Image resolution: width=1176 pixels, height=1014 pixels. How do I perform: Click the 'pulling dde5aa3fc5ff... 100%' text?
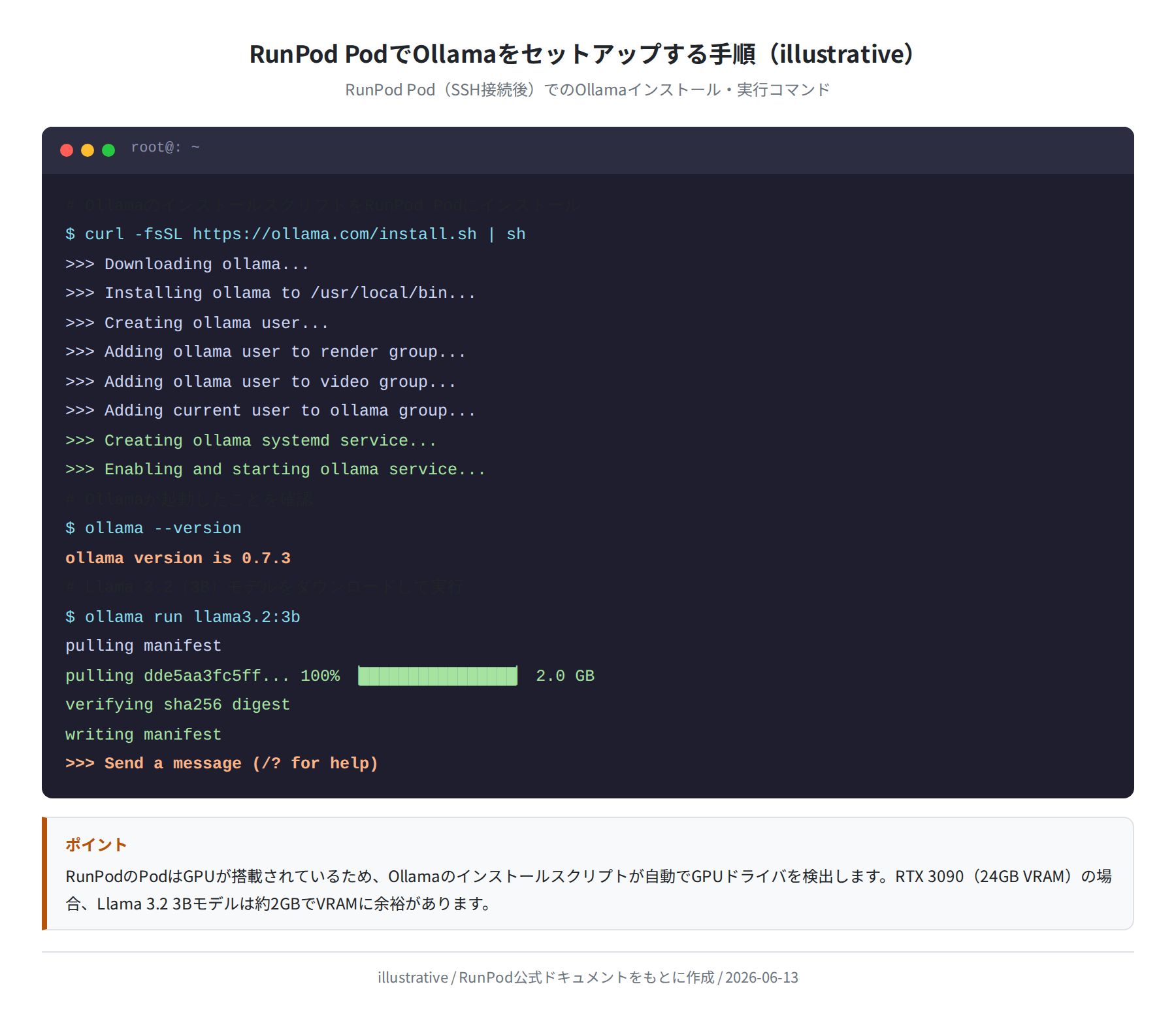tap(203, 676)
